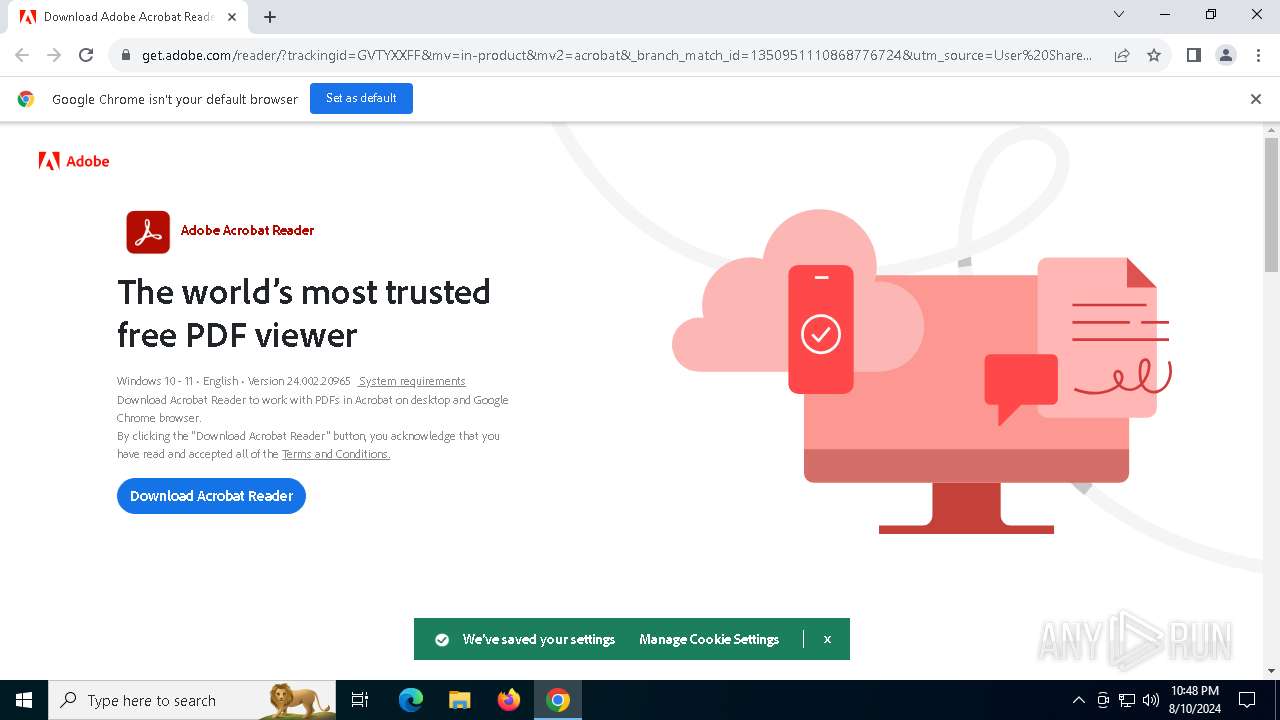Launch Firefox from taskbar

click(509, 700)
